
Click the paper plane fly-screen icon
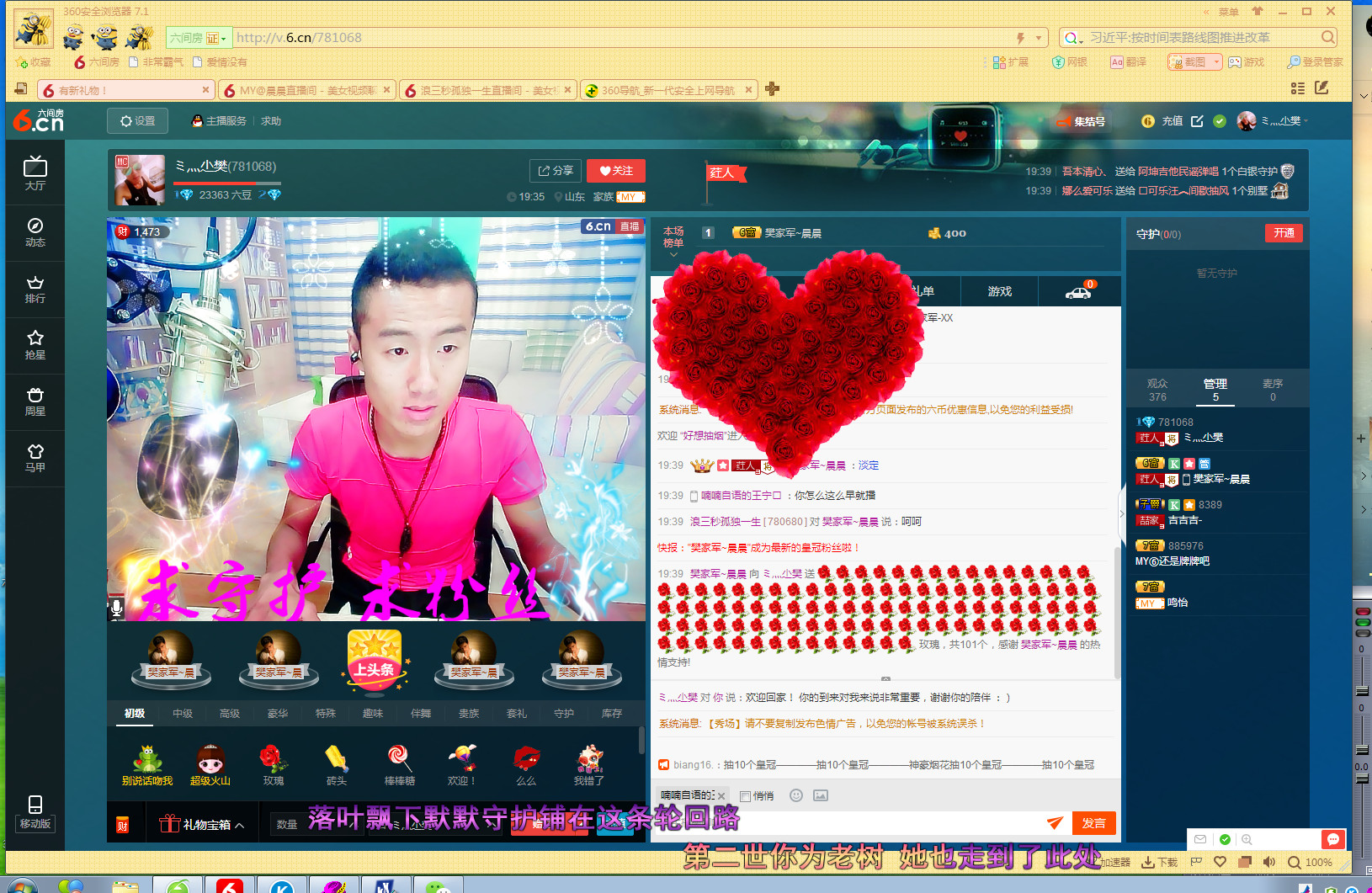[x=1055, y=823]
